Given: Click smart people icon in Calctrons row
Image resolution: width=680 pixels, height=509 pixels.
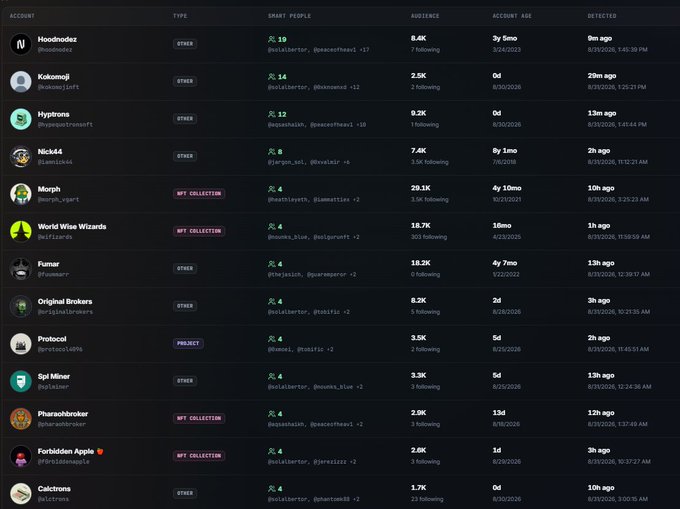Looking at the screenshot, I should (272, 489).
